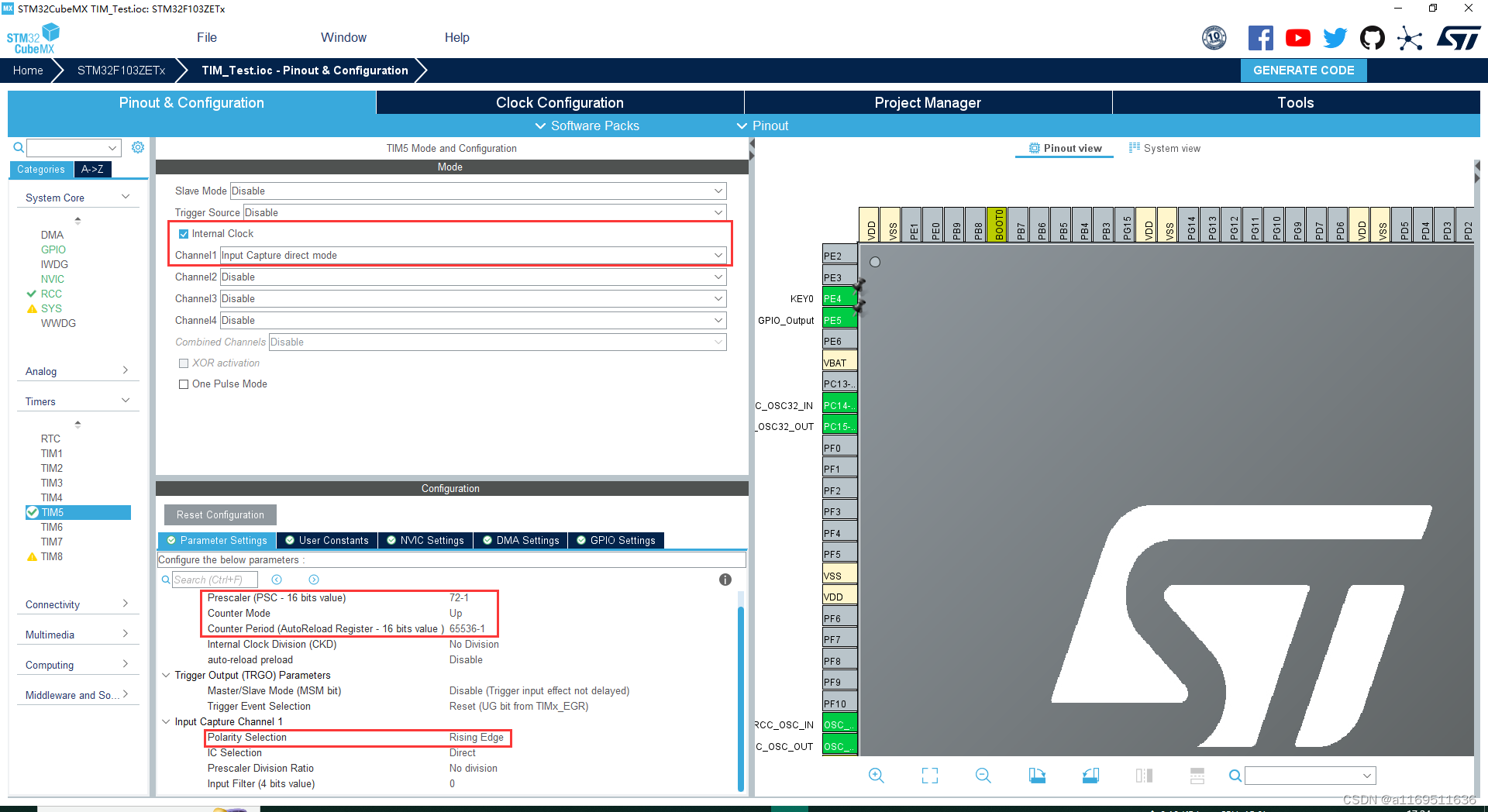Open the Trigger Source dropdown
Image resolution: width=1488 pixels, height=812 pixels.
485,212
